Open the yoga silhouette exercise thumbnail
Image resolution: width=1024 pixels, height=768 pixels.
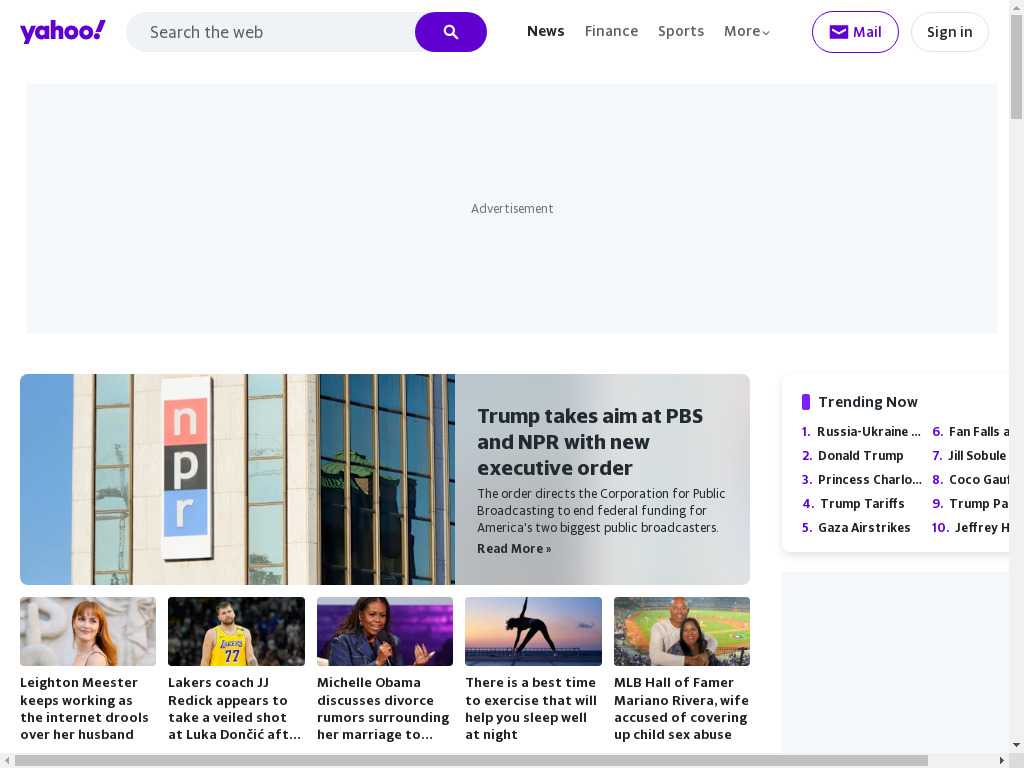(534, 632)
